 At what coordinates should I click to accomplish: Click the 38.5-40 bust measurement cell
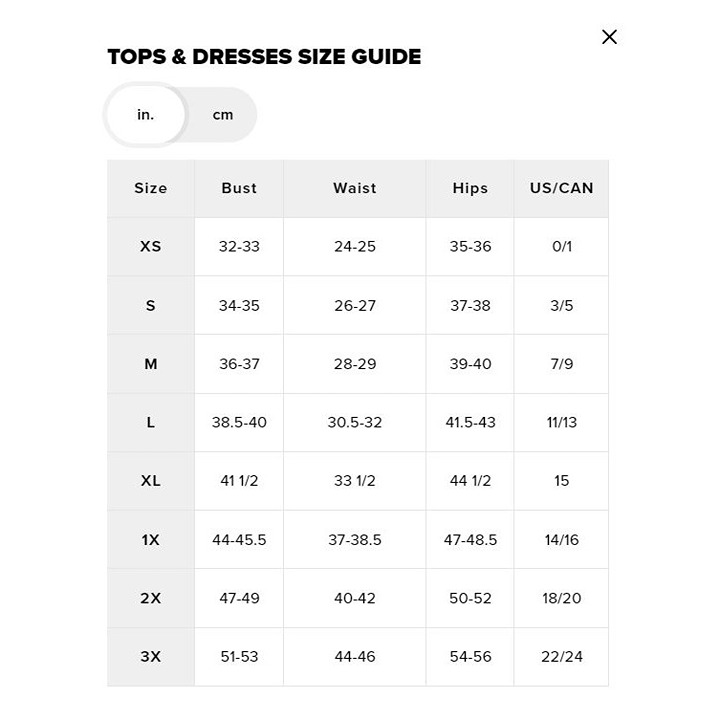click(x=239, y=422)
